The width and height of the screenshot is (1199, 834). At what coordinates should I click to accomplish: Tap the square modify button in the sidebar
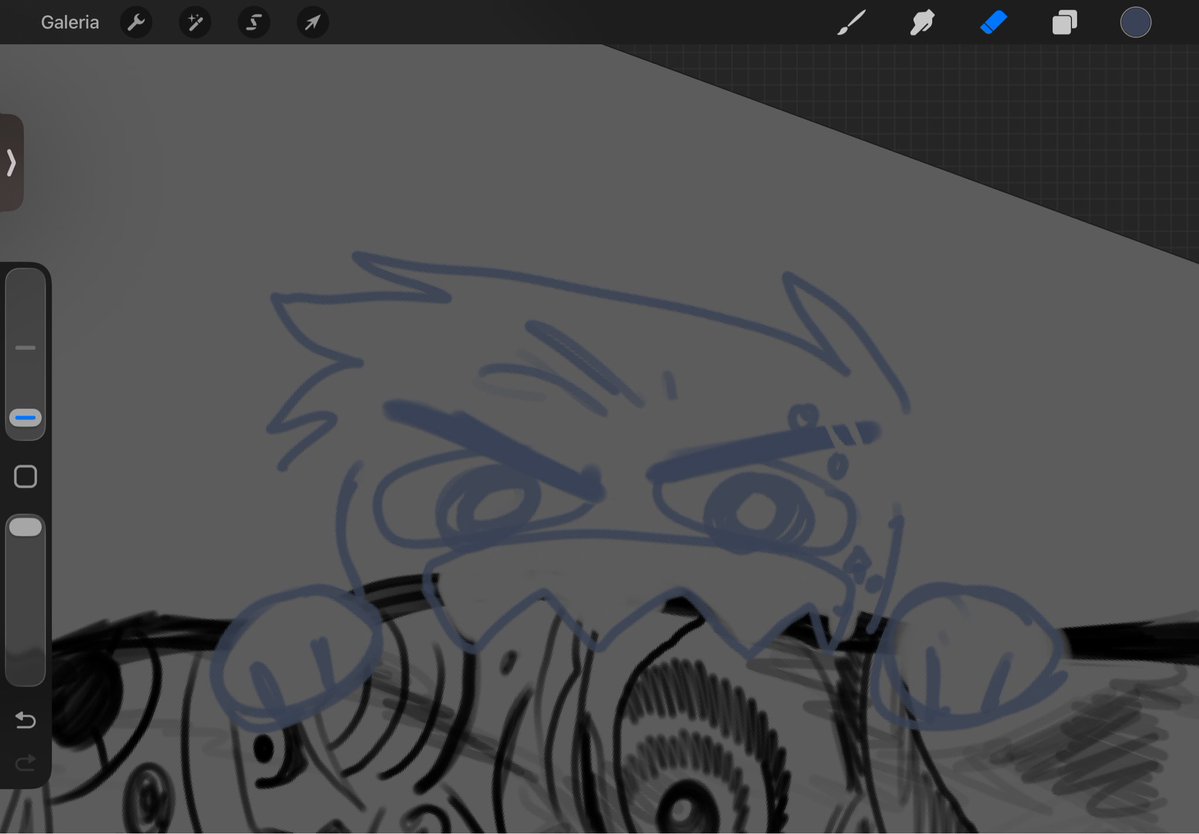tap(25, 476)
